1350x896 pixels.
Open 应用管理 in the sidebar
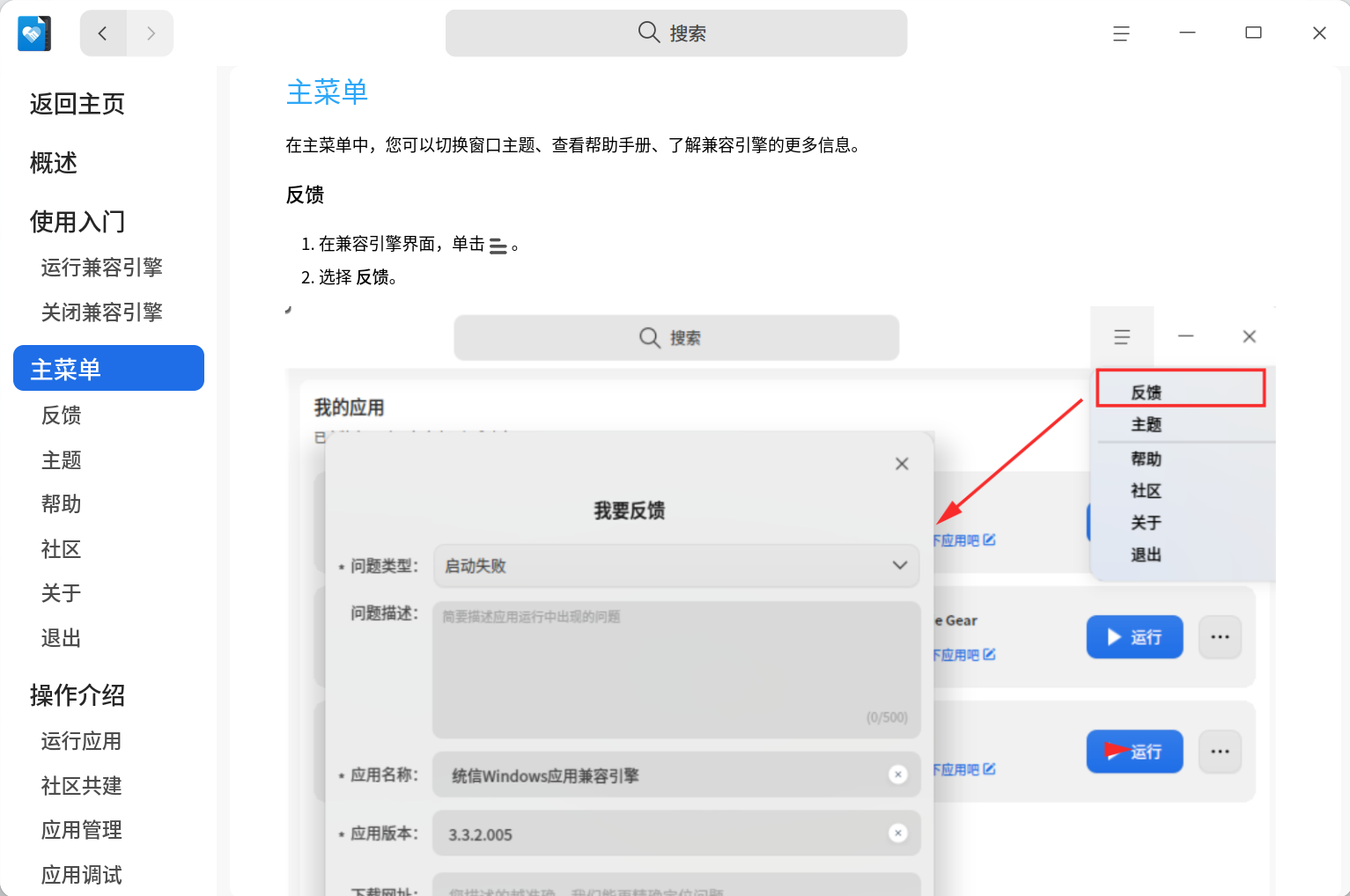click(82, 830)
